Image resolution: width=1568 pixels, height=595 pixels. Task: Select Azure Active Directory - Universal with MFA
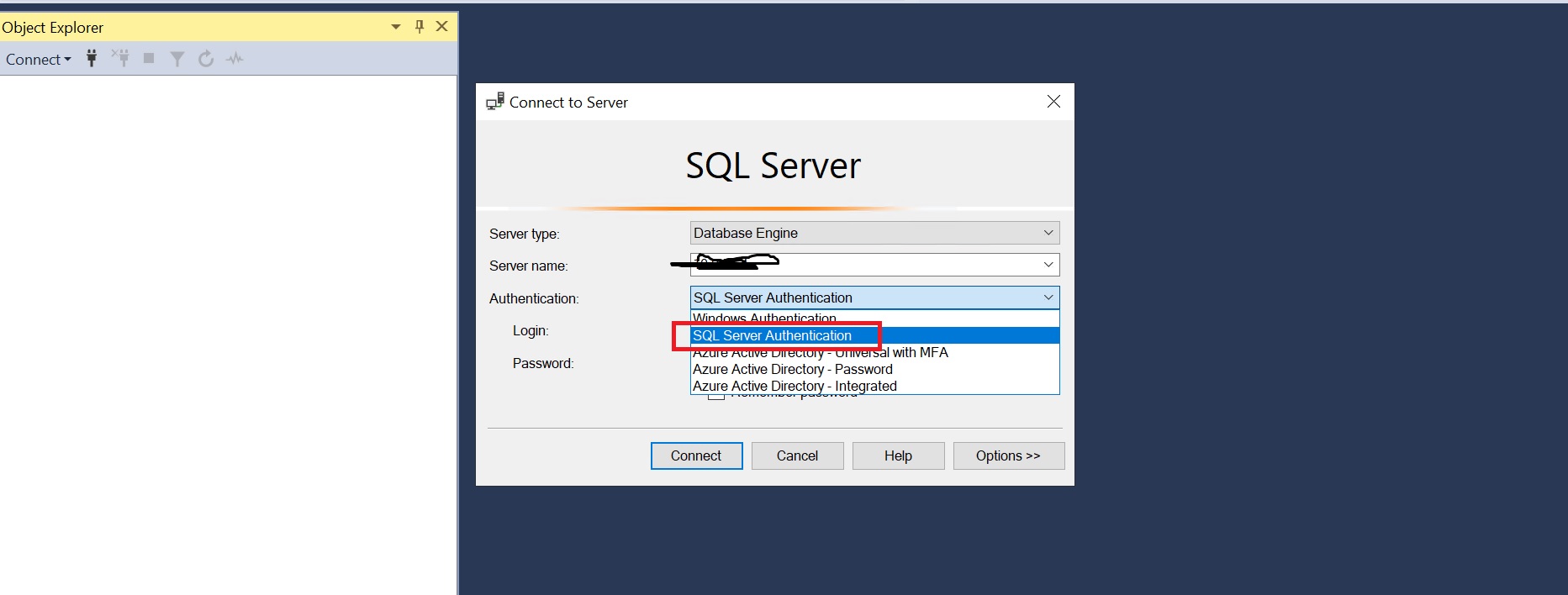[x=874, y=352]
